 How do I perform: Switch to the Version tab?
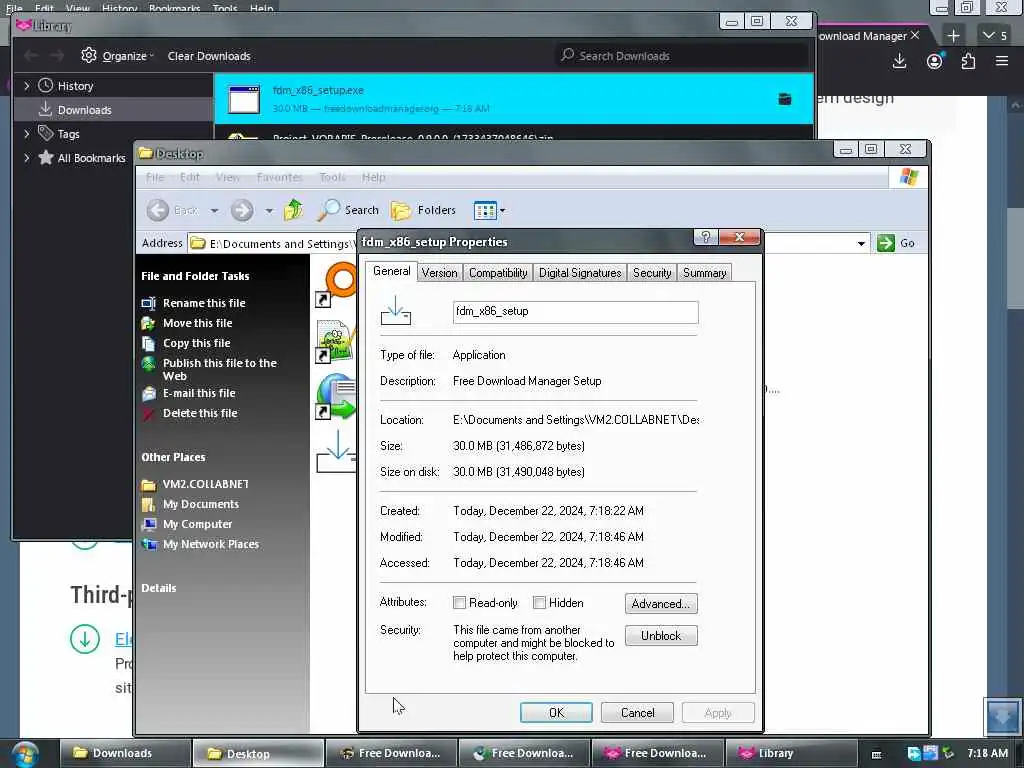(x=439, y=272)
